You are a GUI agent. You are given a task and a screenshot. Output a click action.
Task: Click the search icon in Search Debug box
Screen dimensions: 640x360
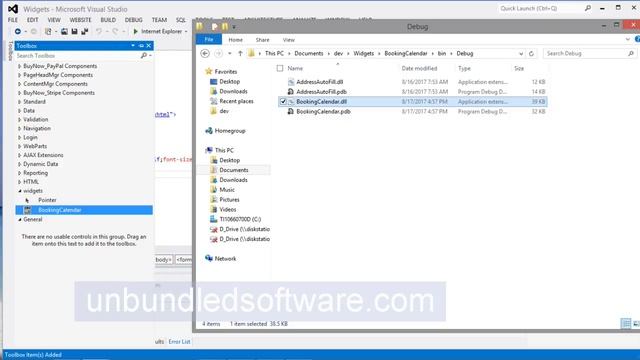[x=631, y=53]
